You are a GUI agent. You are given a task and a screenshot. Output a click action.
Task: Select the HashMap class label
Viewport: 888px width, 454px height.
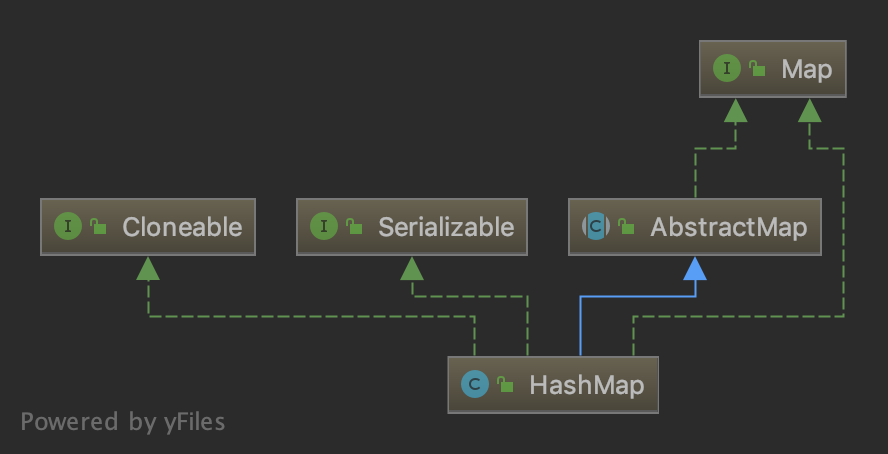586,385
